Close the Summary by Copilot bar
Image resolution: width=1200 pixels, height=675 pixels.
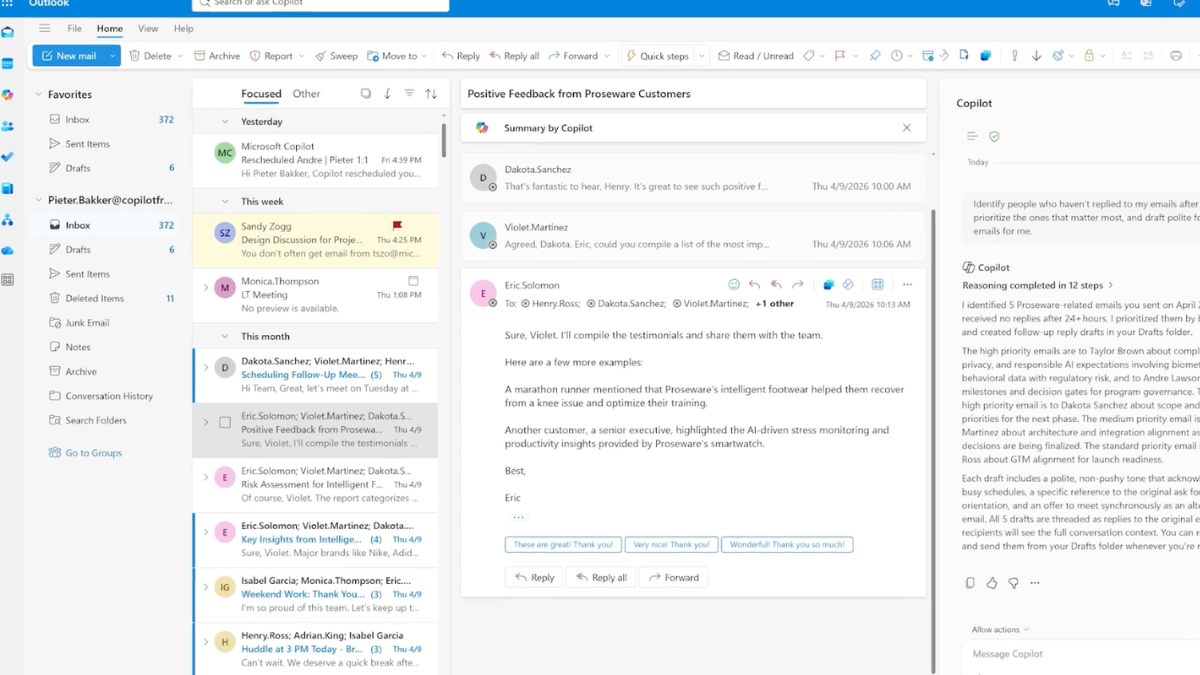point(907,128)
